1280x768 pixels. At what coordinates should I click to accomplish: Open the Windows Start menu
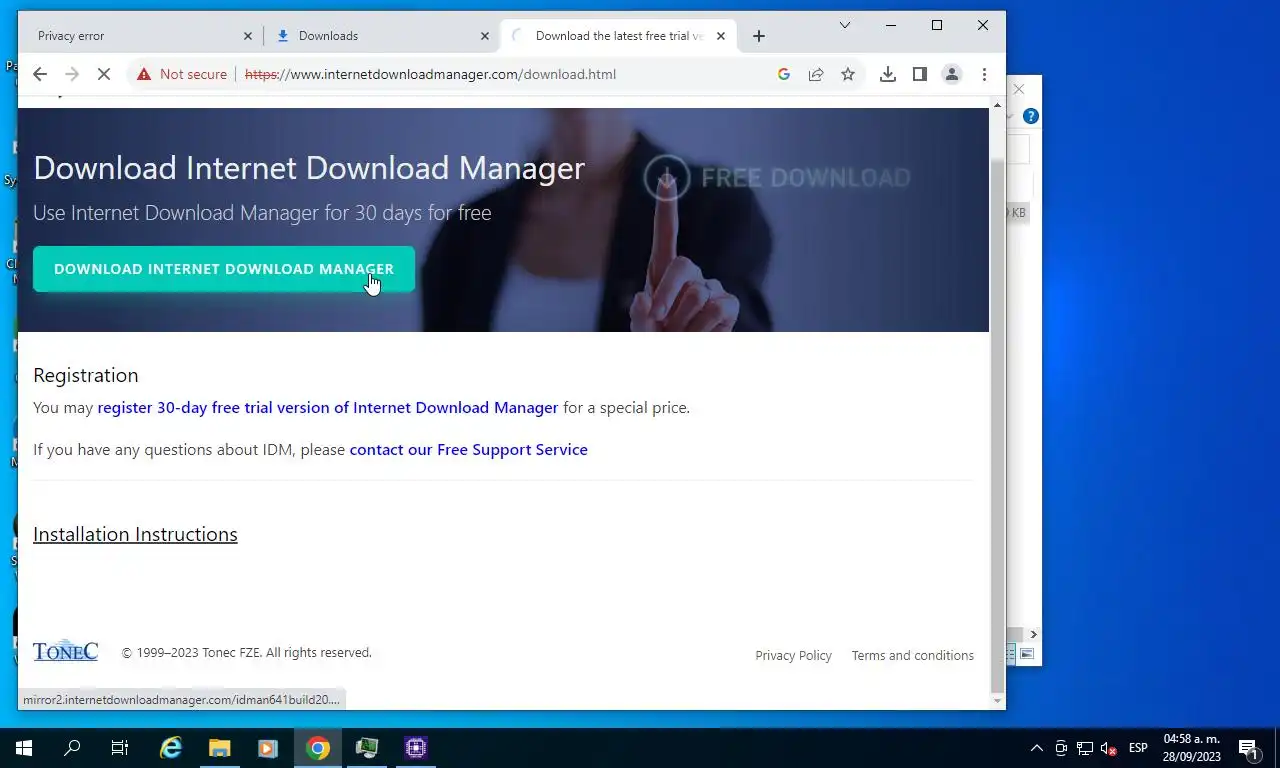point(24,748)
